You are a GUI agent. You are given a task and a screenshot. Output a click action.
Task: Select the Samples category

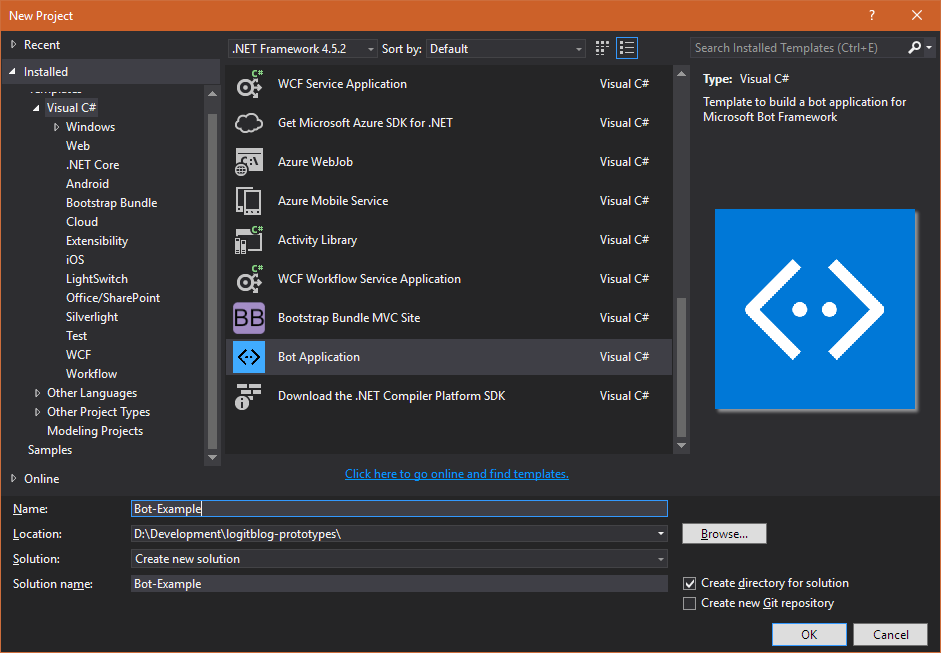[x=50, y=450]
